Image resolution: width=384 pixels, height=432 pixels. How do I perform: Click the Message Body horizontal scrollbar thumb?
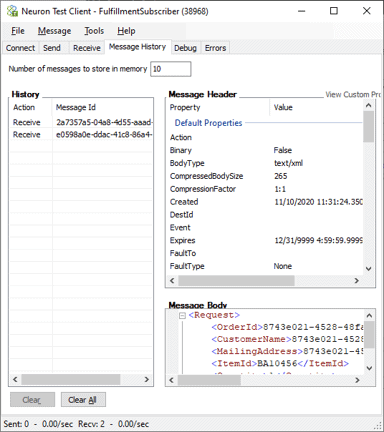coord(209,380)
